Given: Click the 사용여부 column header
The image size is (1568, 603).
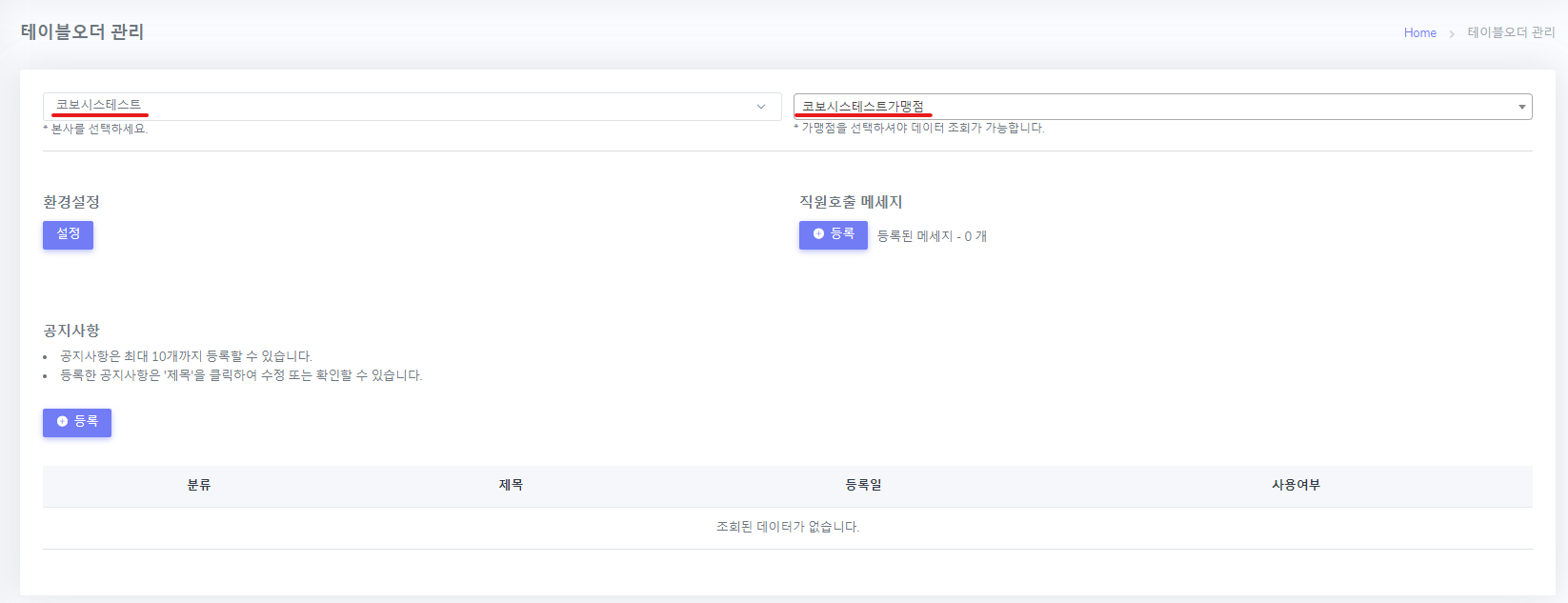Looking at the screenshot, I should (x=1296, y=485).
